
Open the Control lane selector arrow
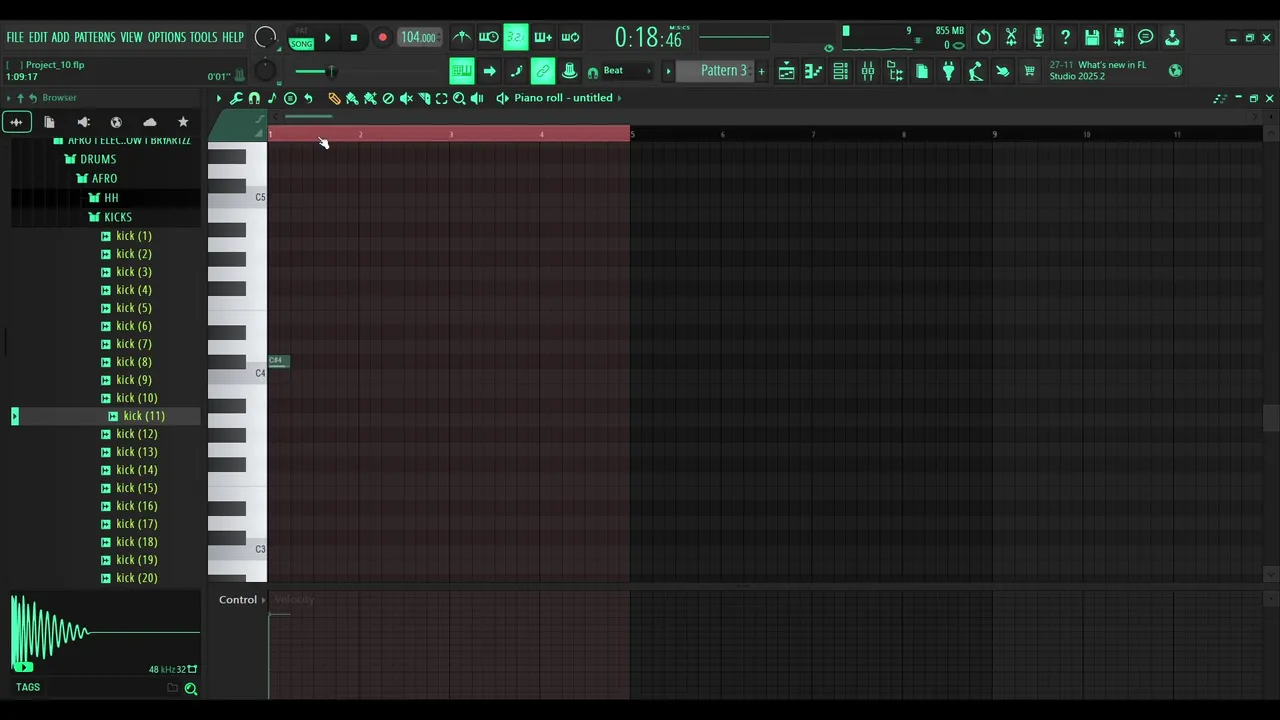tap(264, 600)
